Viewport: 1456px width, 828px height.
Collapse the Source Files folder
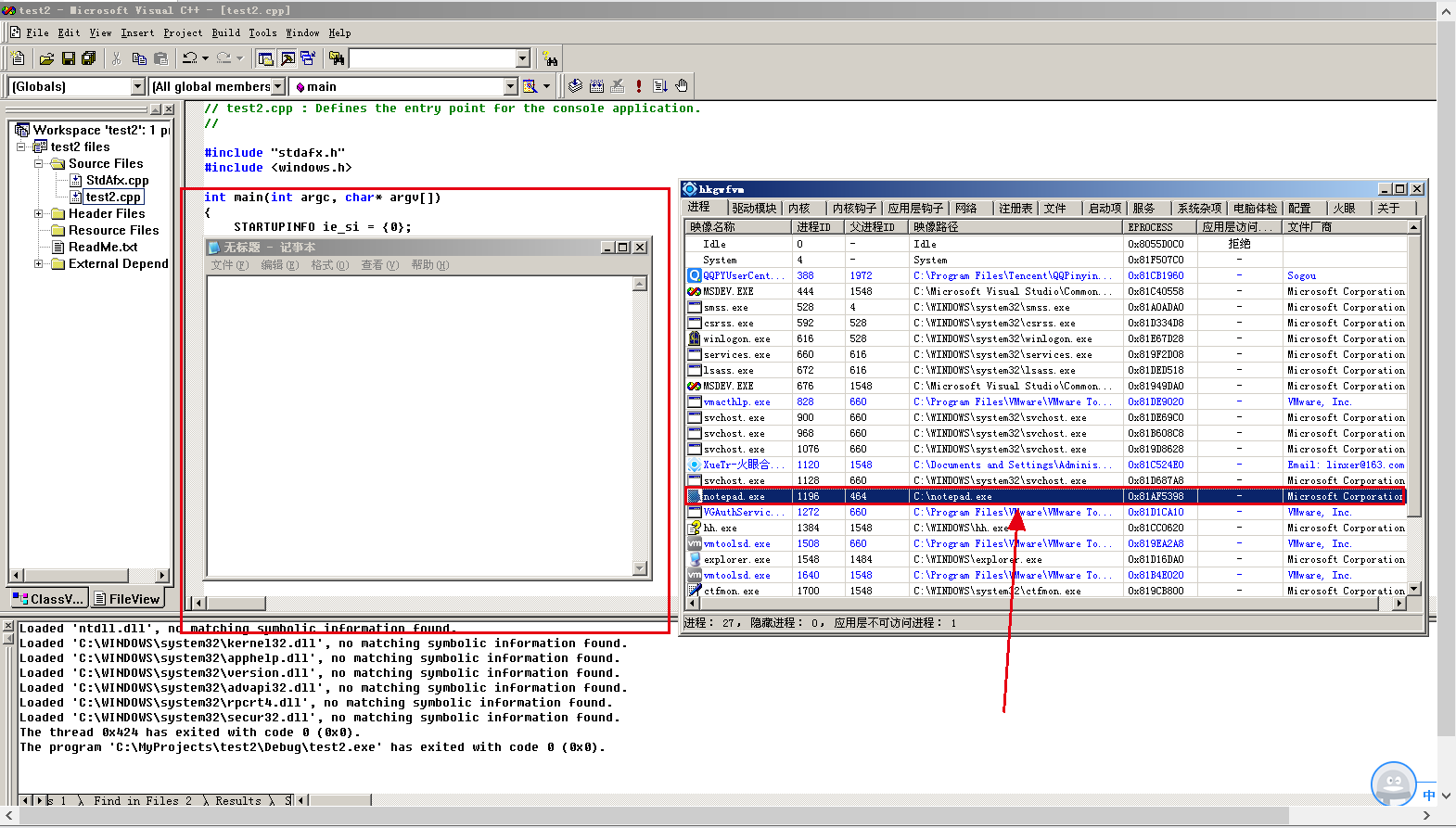coord(39,163)
